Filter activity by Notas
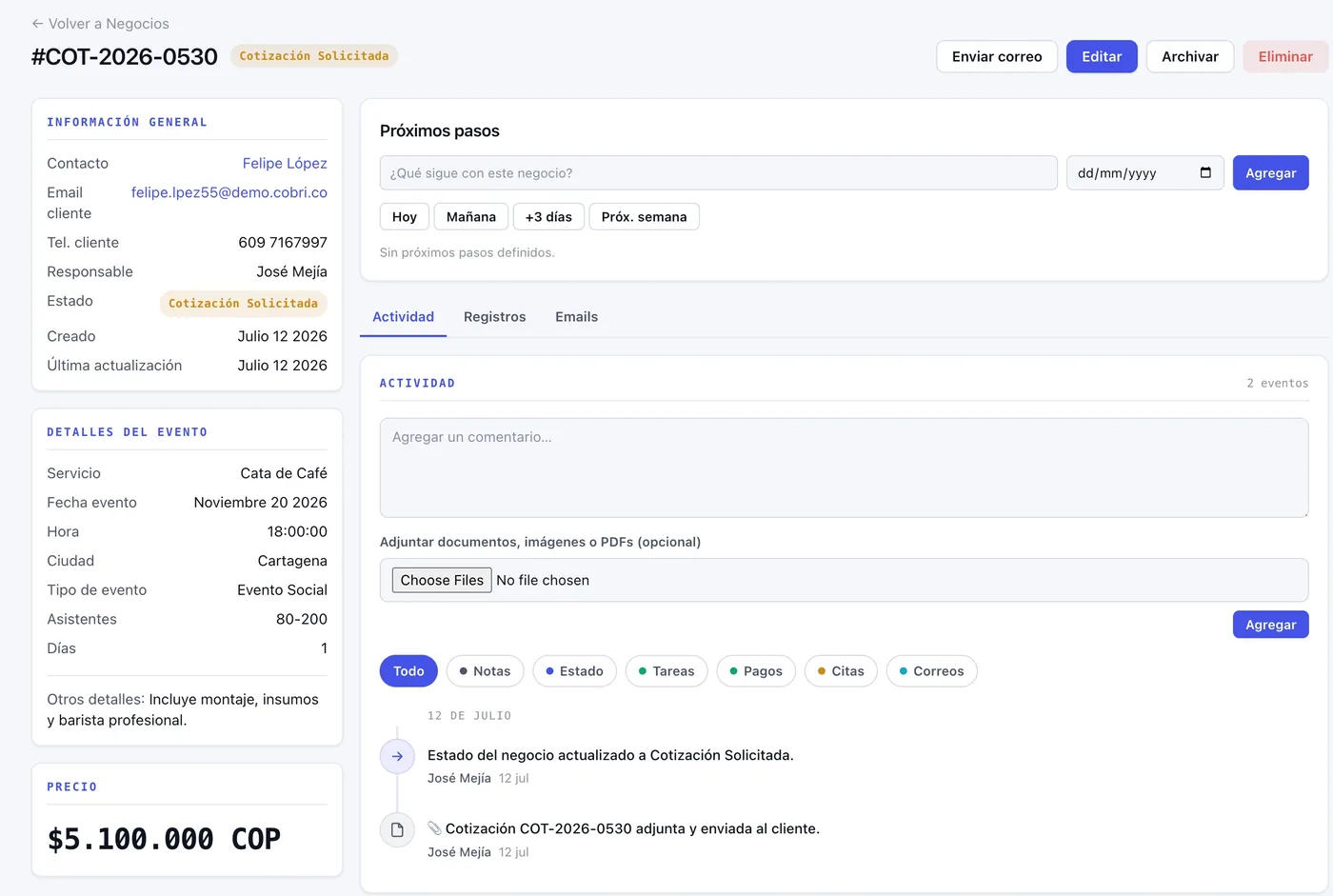 (x=485, y=671)
